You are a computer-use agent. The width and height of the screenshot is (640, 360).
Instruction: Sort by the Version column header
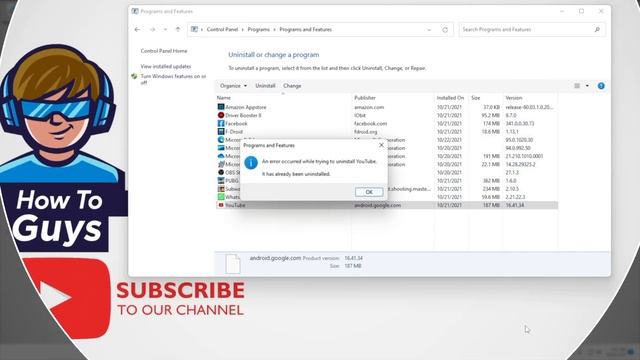[x=513, y=98]
